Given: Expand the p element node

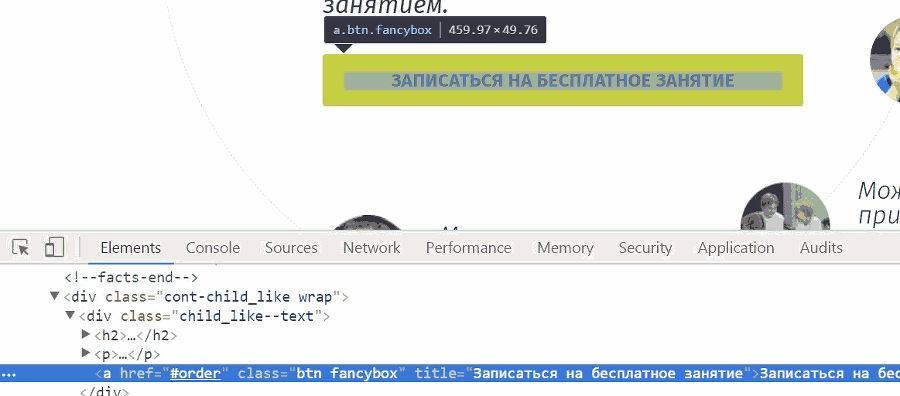Looking at the screenshot, I should (86, 353).
